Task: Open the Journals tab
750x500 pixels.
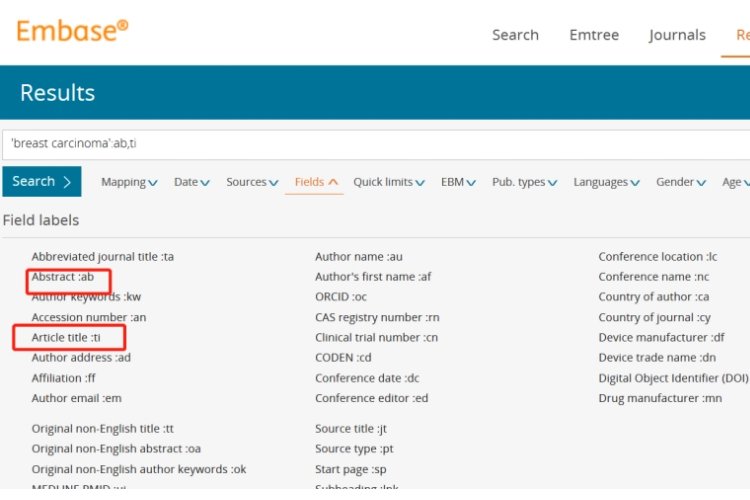Action: point(677,35)
